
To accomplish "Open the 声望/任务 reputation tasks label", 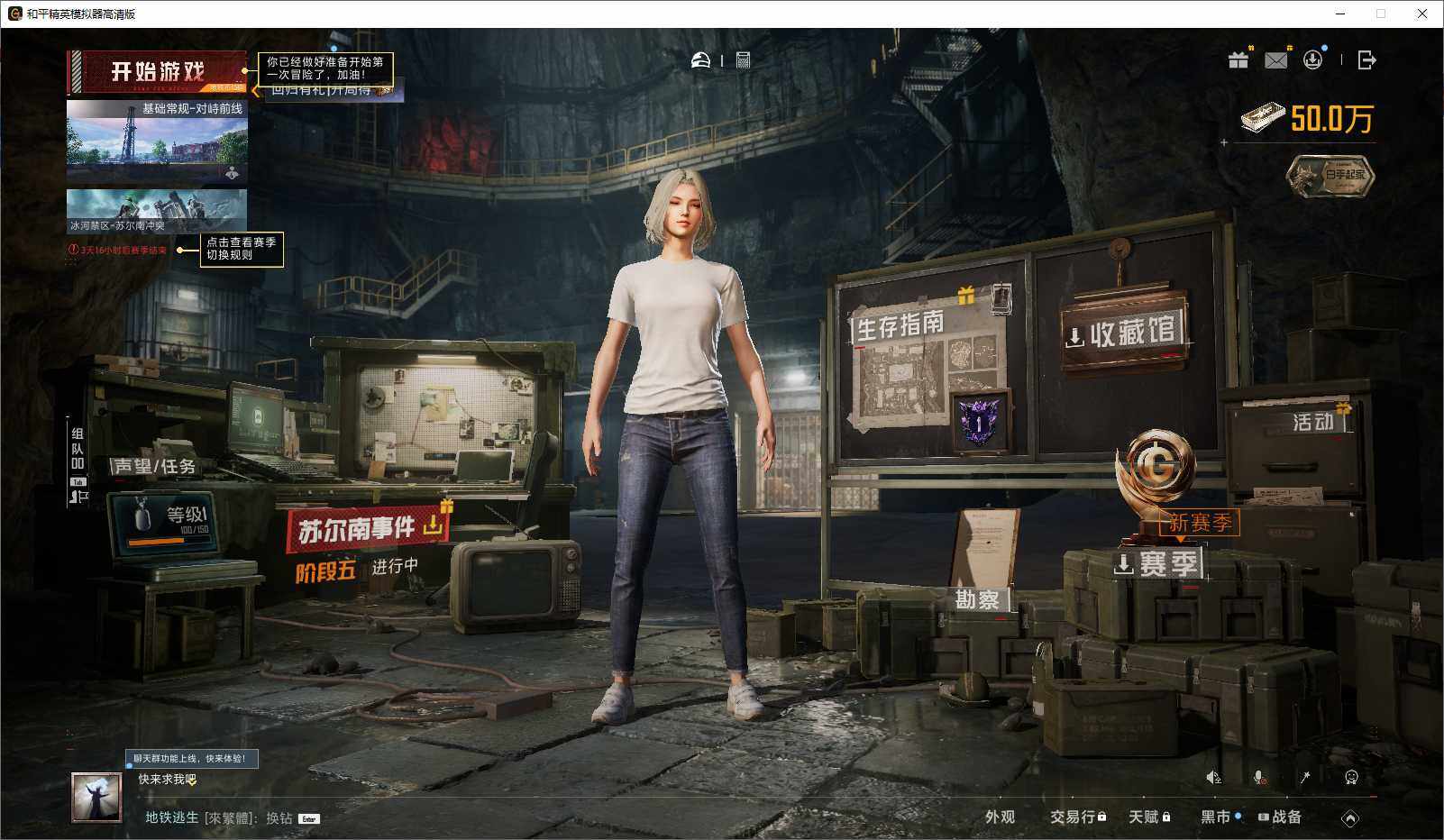I will 154,466.
